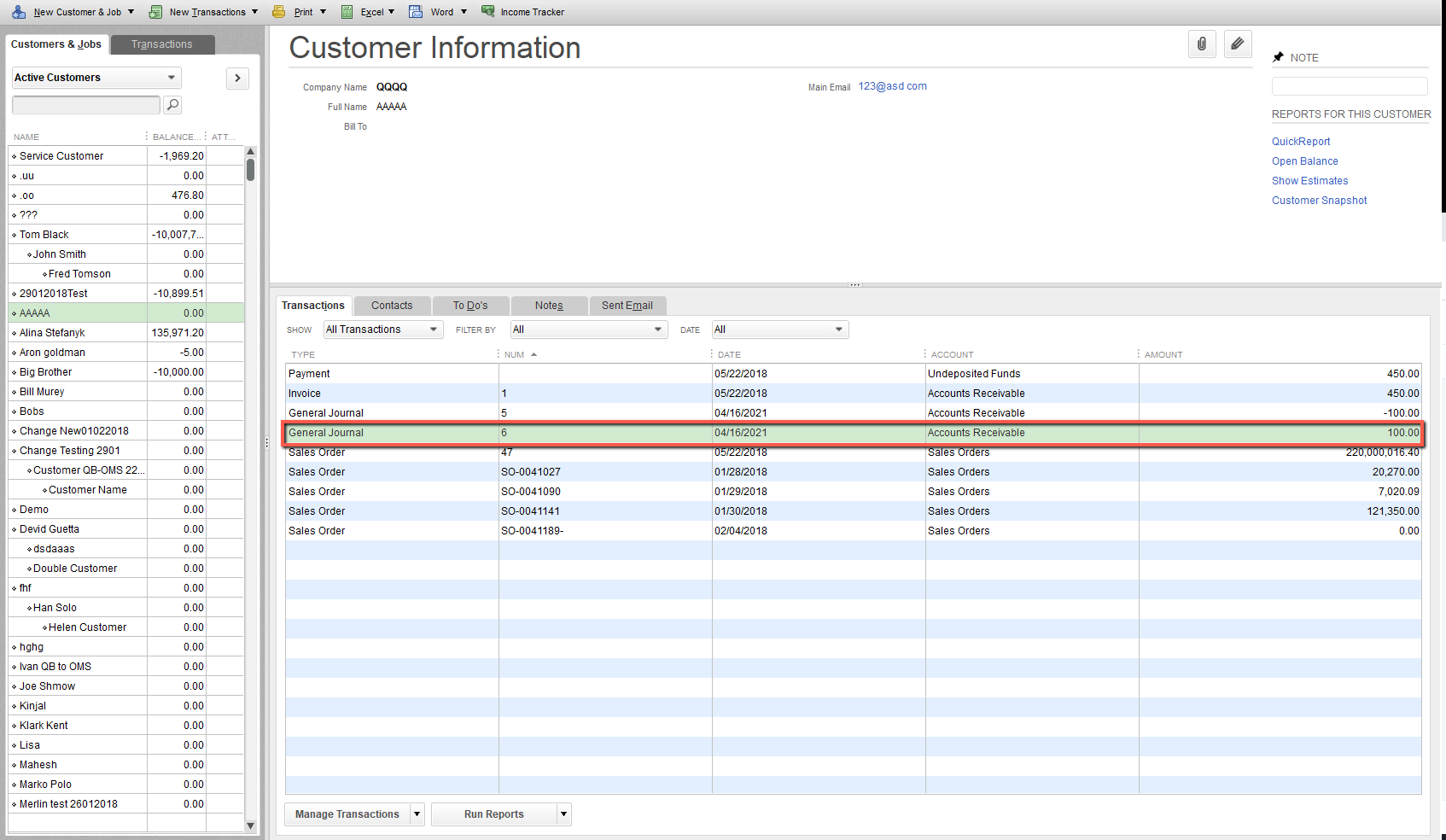
Task: Click the Customer Snapshot link
Action: pos(1319,201)
